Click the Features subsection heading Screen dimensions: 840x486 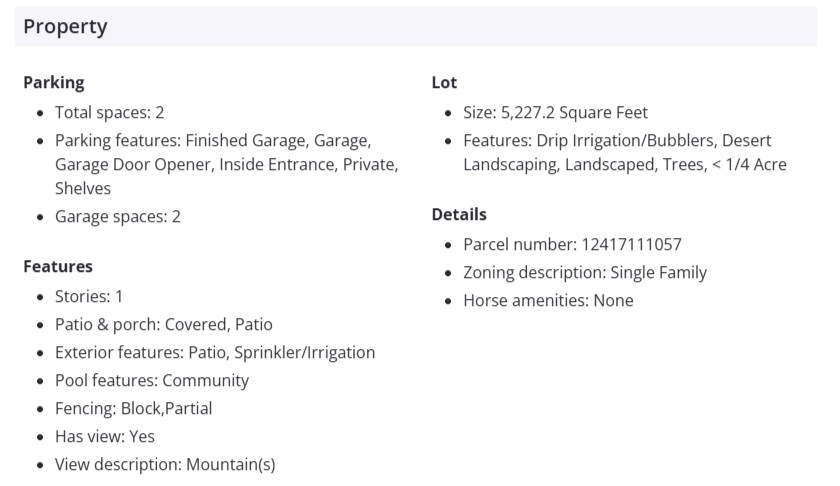point(58,266)
